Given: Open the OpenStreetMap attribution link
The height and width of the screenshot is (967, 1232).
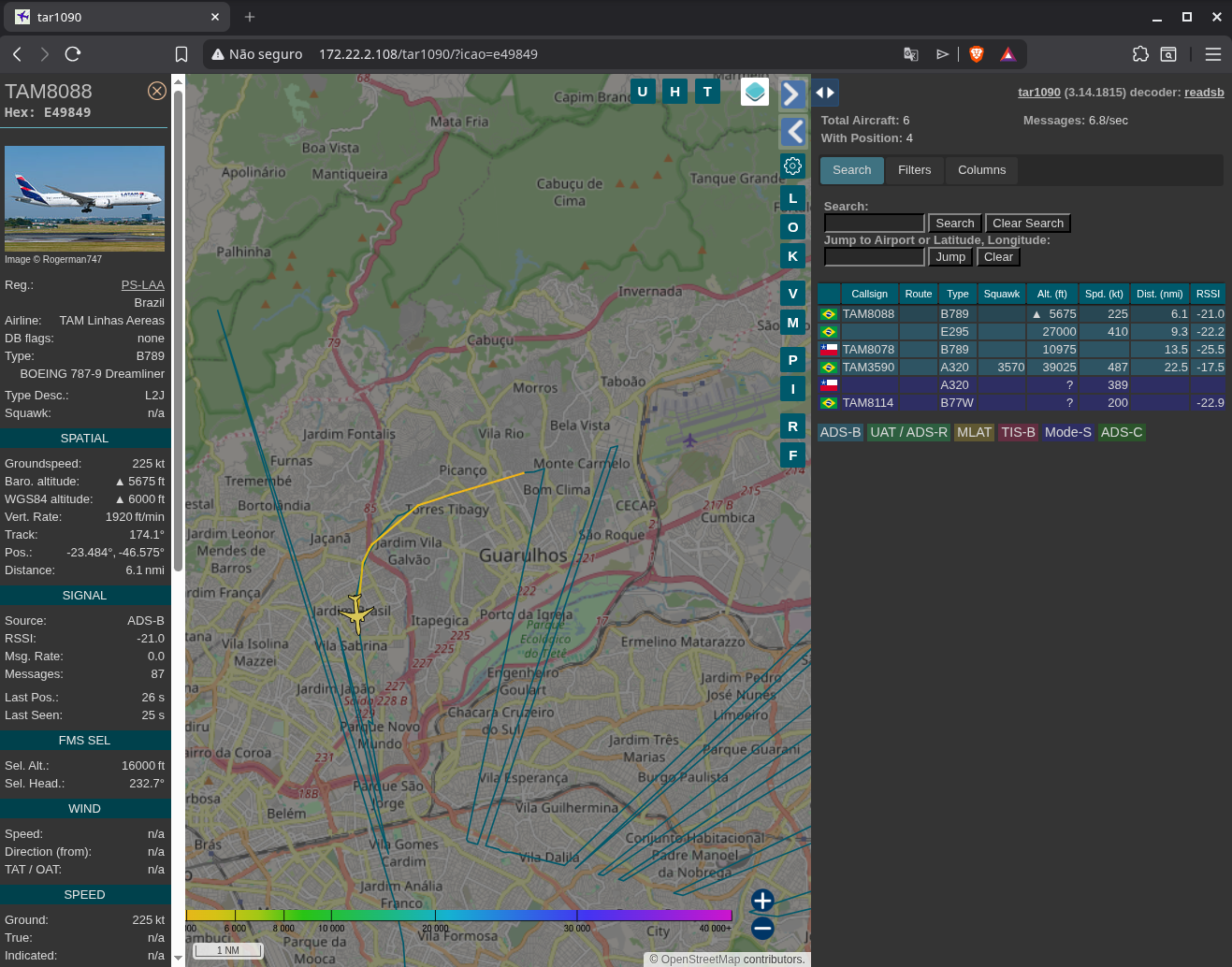Looking at the screenshot, I should [x=701, y=960].
